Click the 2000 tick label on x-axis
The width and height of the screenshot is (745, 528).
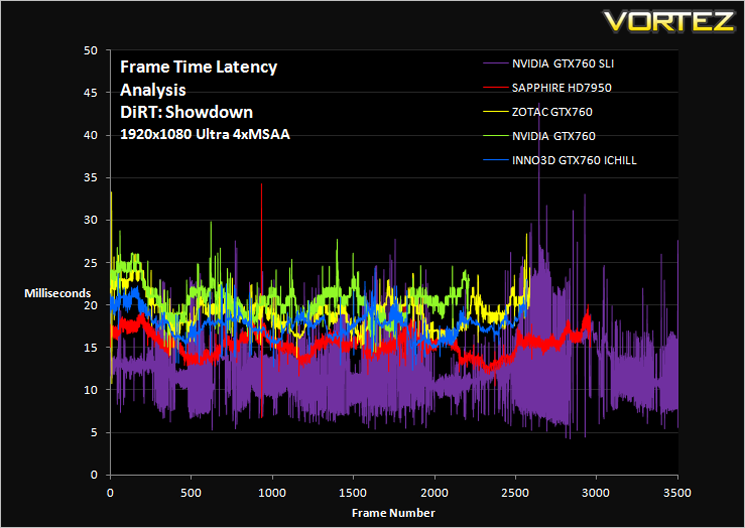point(434,493)
